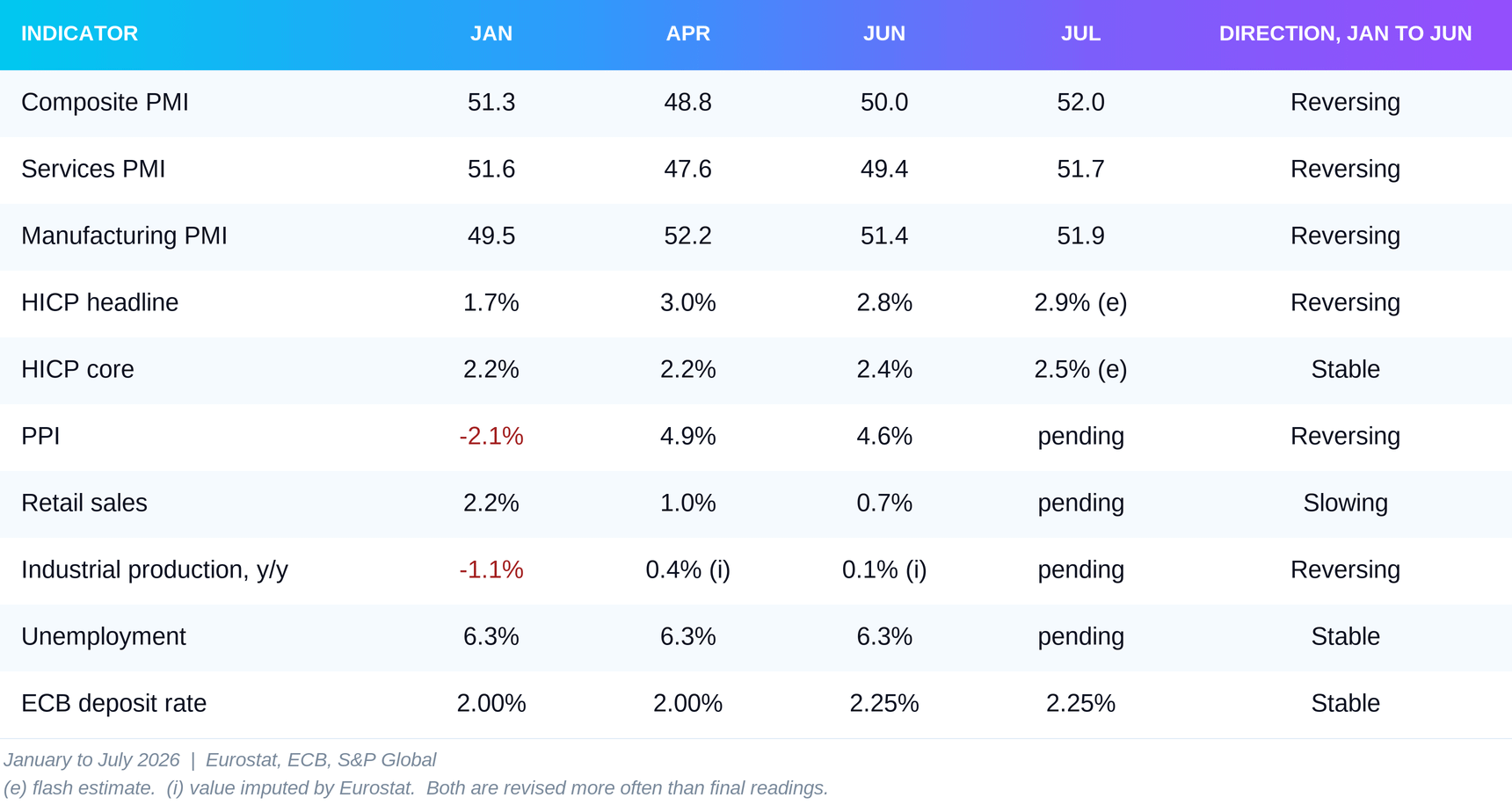Select the Composite PMI row label

tap(105, 102)
